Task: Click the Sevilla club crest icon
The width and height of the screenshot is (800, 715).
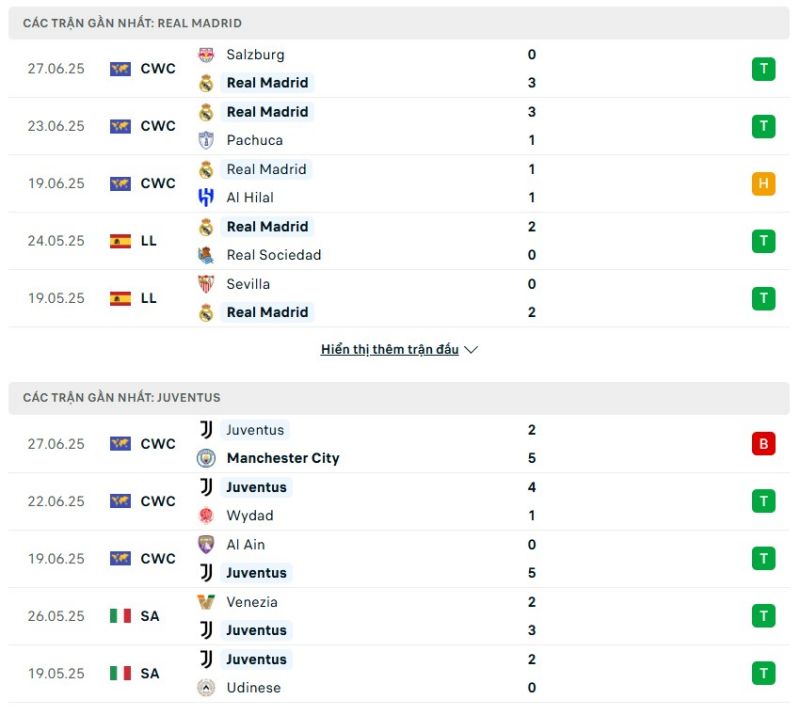Action: click(x=206, y=284)
